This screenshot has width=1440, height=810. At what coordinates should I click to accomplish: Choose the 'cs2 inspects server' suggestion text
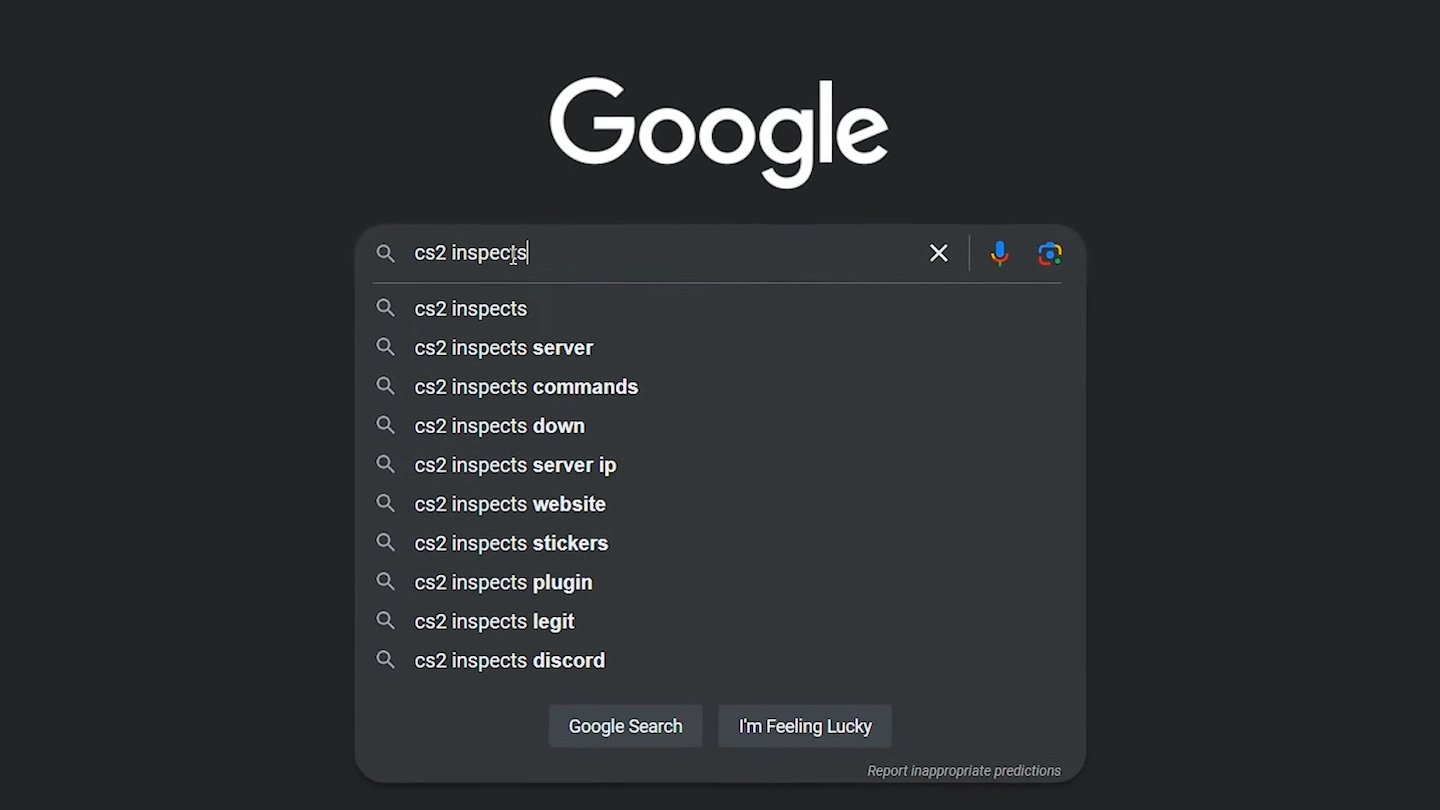tap(504, 348)
